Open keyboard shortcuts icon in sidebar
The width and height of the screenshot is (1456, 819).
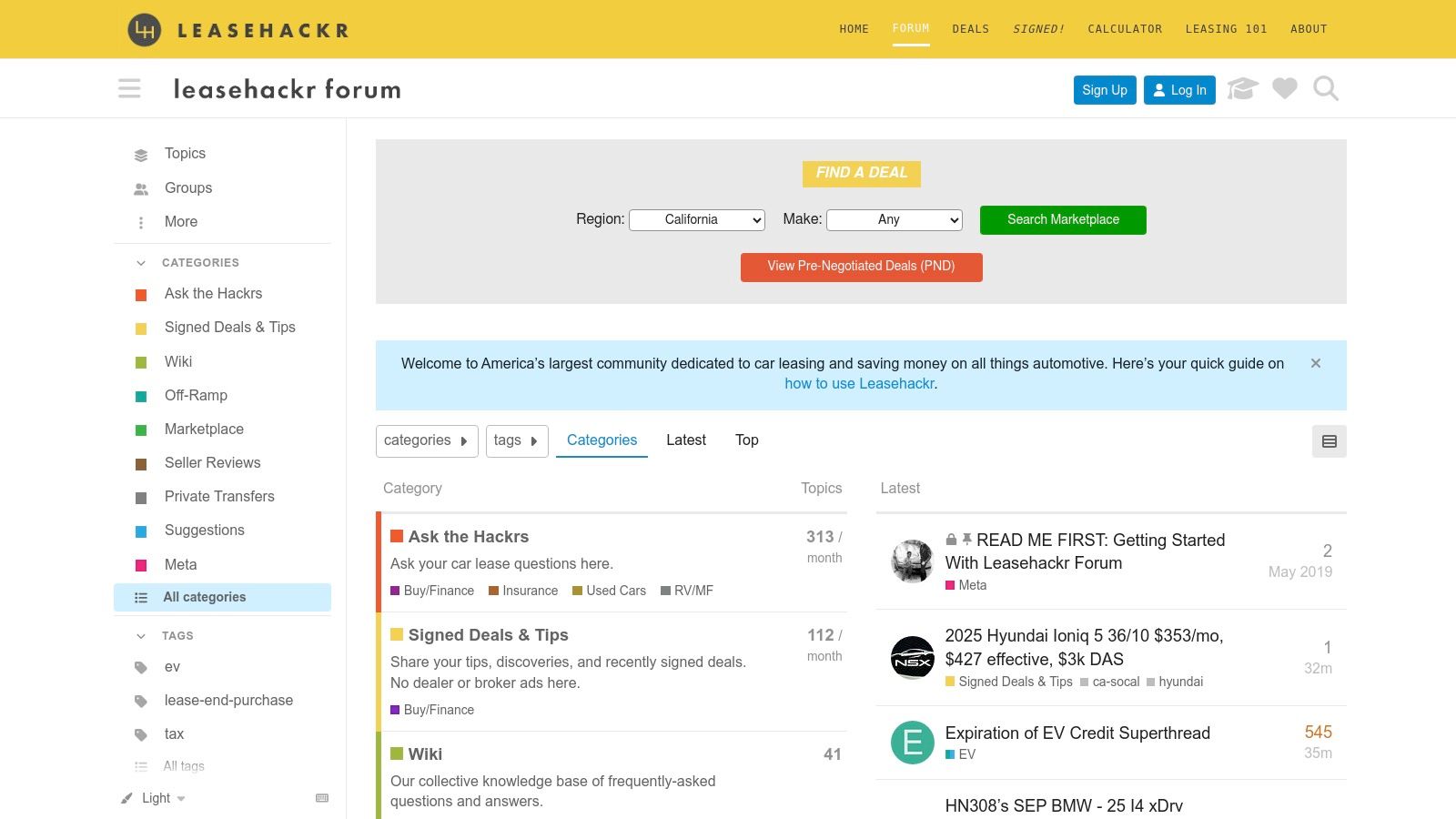tap(322, 798)
